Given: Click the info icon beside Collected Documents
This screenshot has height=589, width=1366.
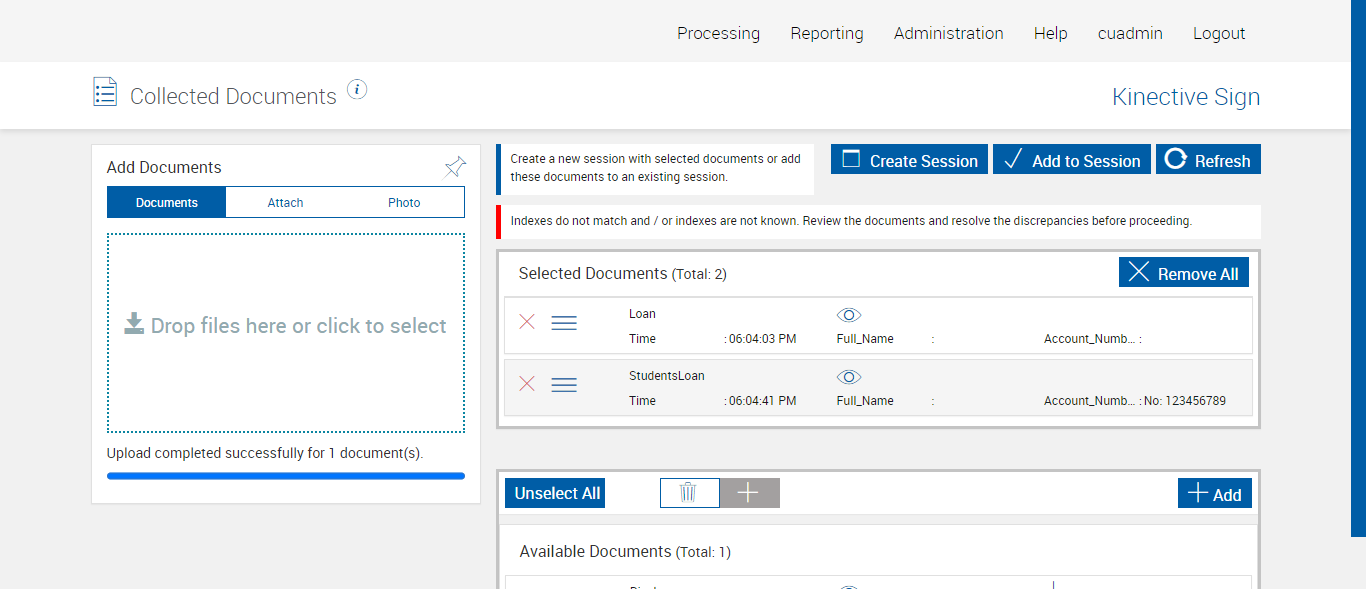Looking at the screenshot, I should coord(357,90).
